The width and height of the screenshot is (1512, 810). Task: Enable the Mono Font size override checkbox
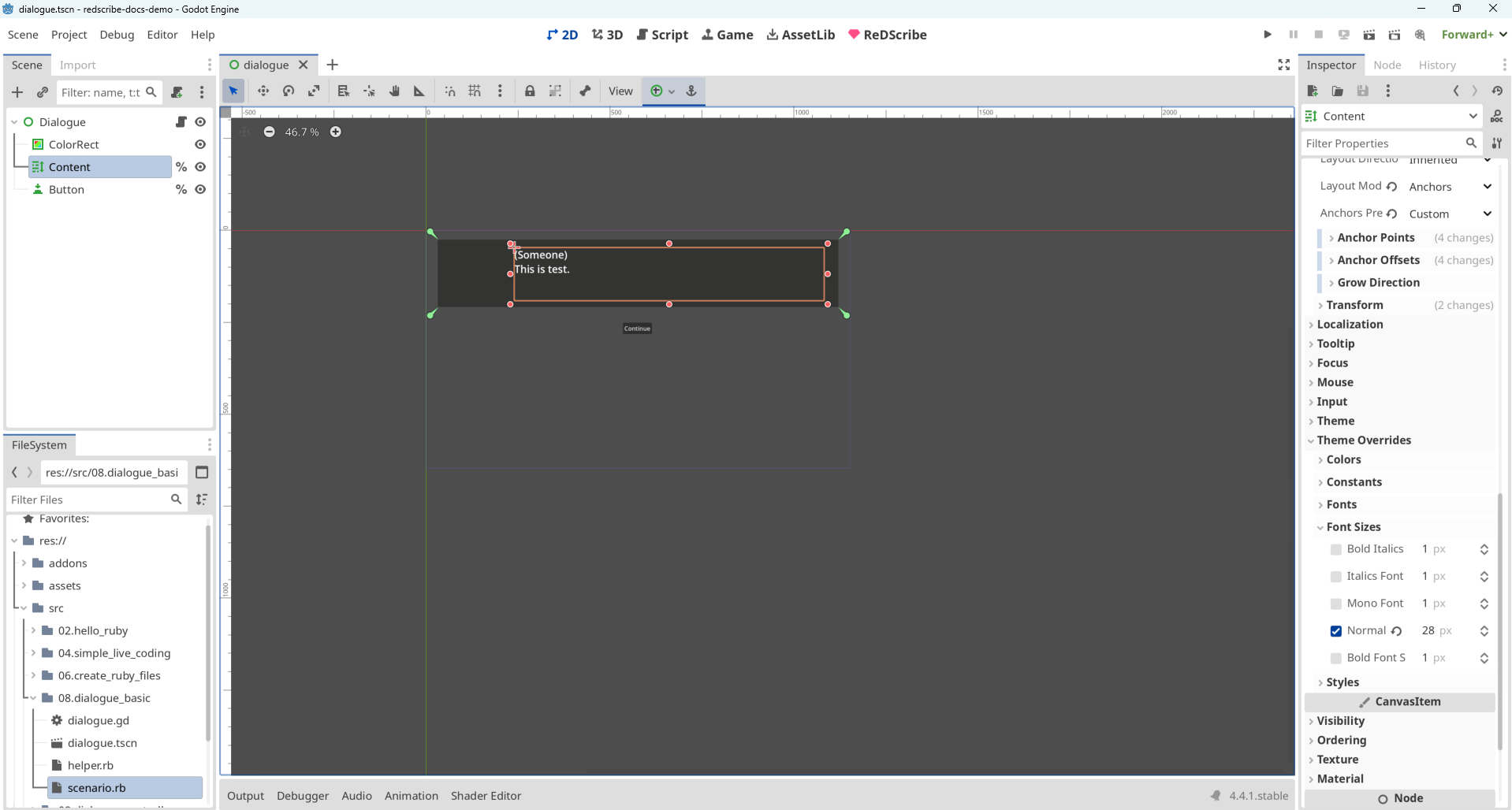[x=1335, y=604]
